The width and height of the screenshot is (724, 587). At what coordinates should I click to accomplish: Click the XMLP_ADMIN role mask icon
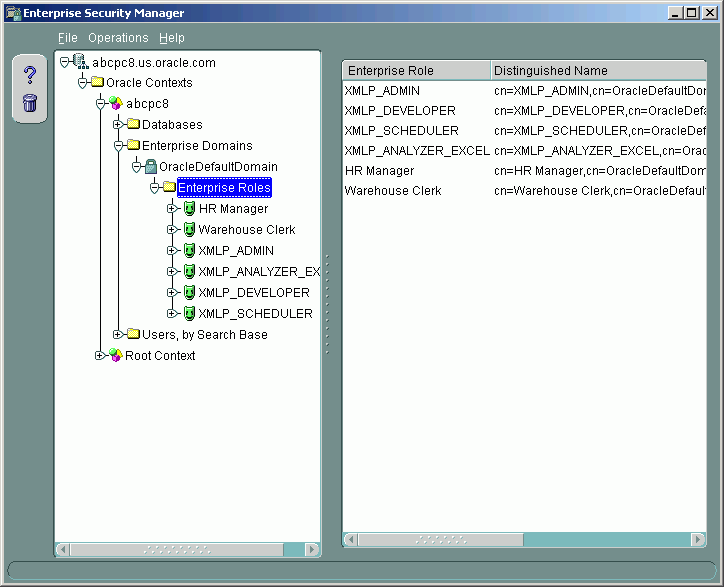[x=189, y=250]
